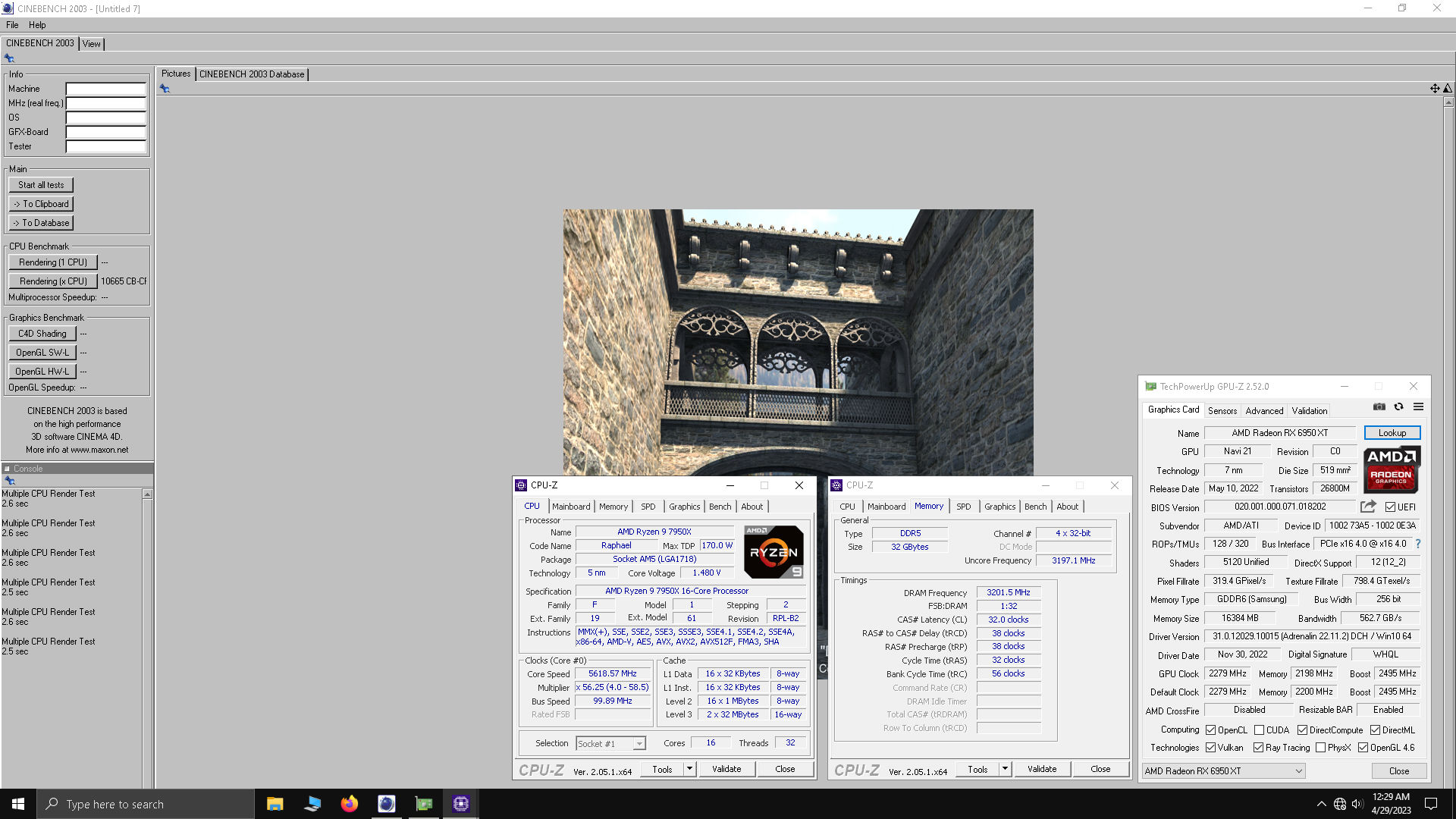Click the network globe tray icon
The height and width of the screenshot is (819, 1456).
[1340, 804]
